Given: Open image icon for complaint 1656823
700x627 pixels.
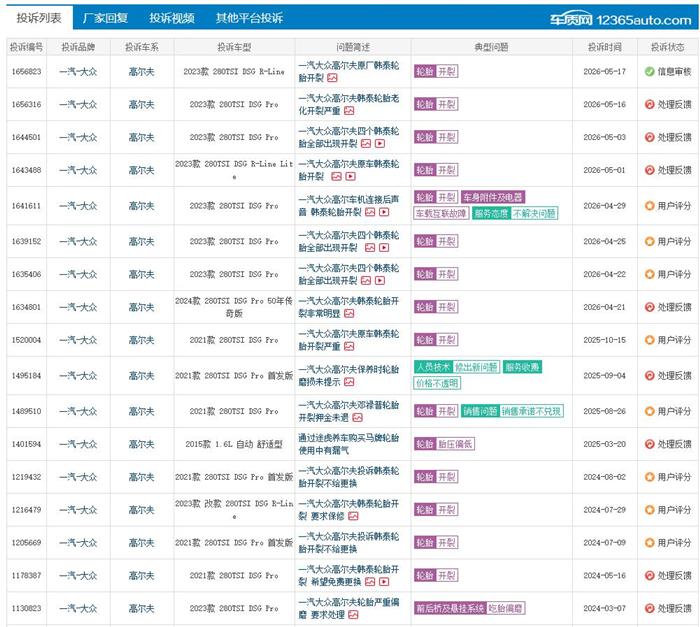Looking at the screenshot, I should pos(332,78).
